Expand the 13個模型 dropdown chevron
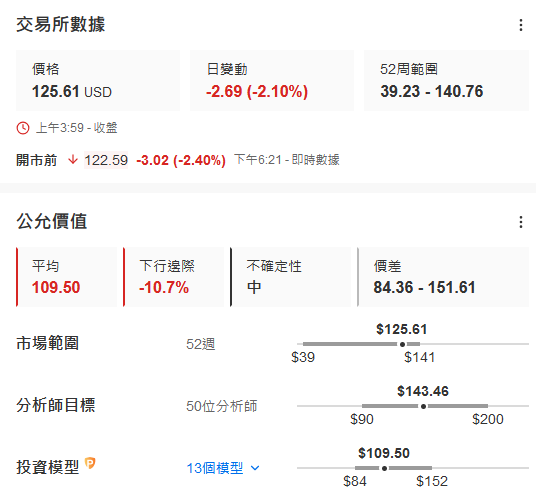Image resolution: width=536 pixels, height=496 pixels. (255, 468)
